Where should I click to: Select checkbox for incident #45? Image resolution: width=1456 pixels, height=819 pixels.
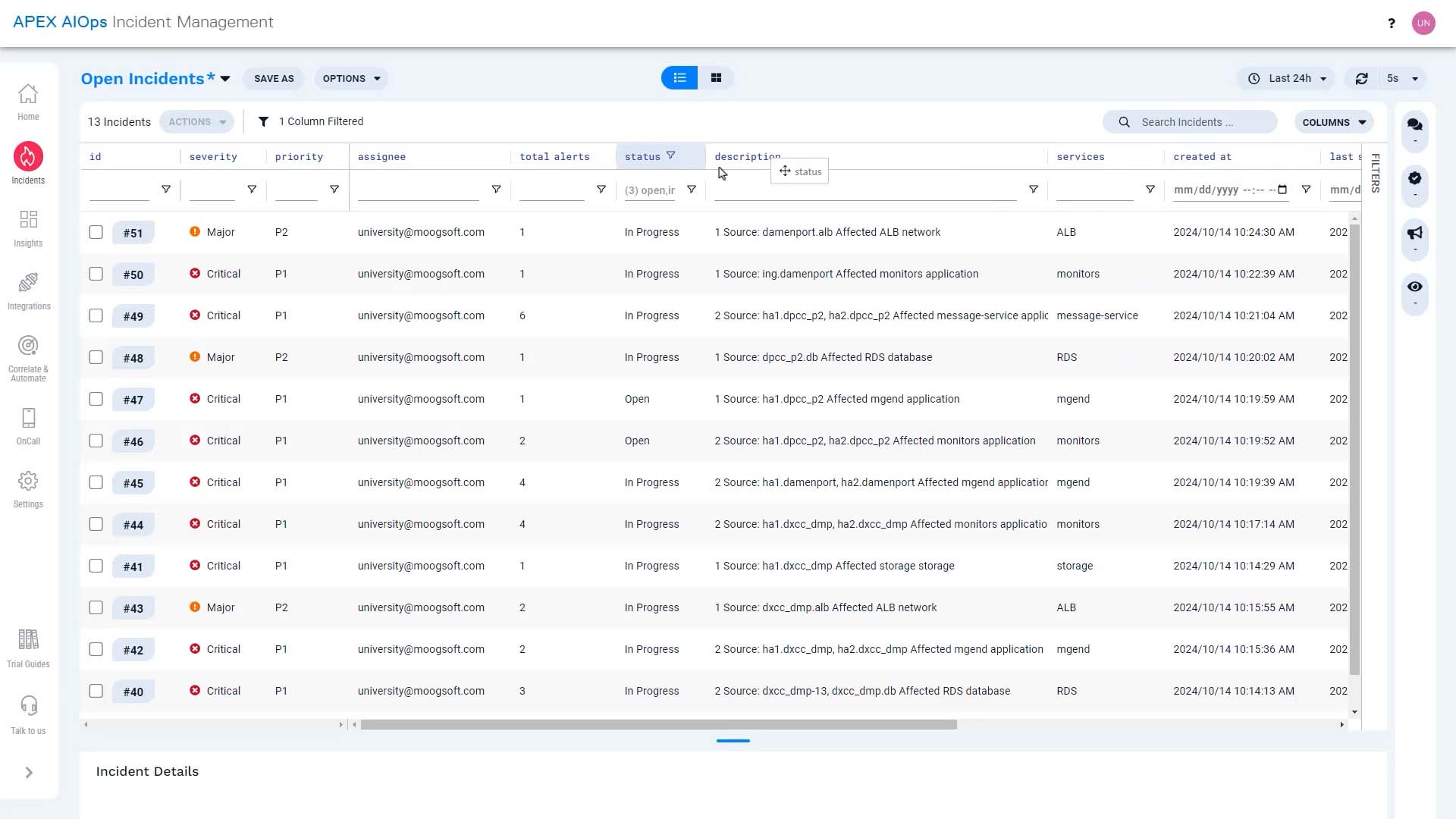click(96, 482)
